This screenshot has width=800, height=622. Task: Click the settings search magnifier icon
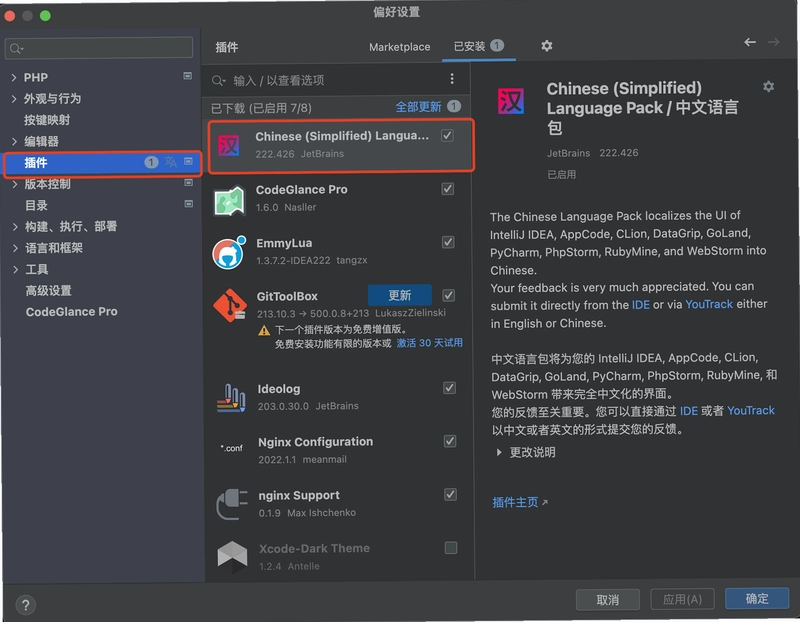pos(16,48)
